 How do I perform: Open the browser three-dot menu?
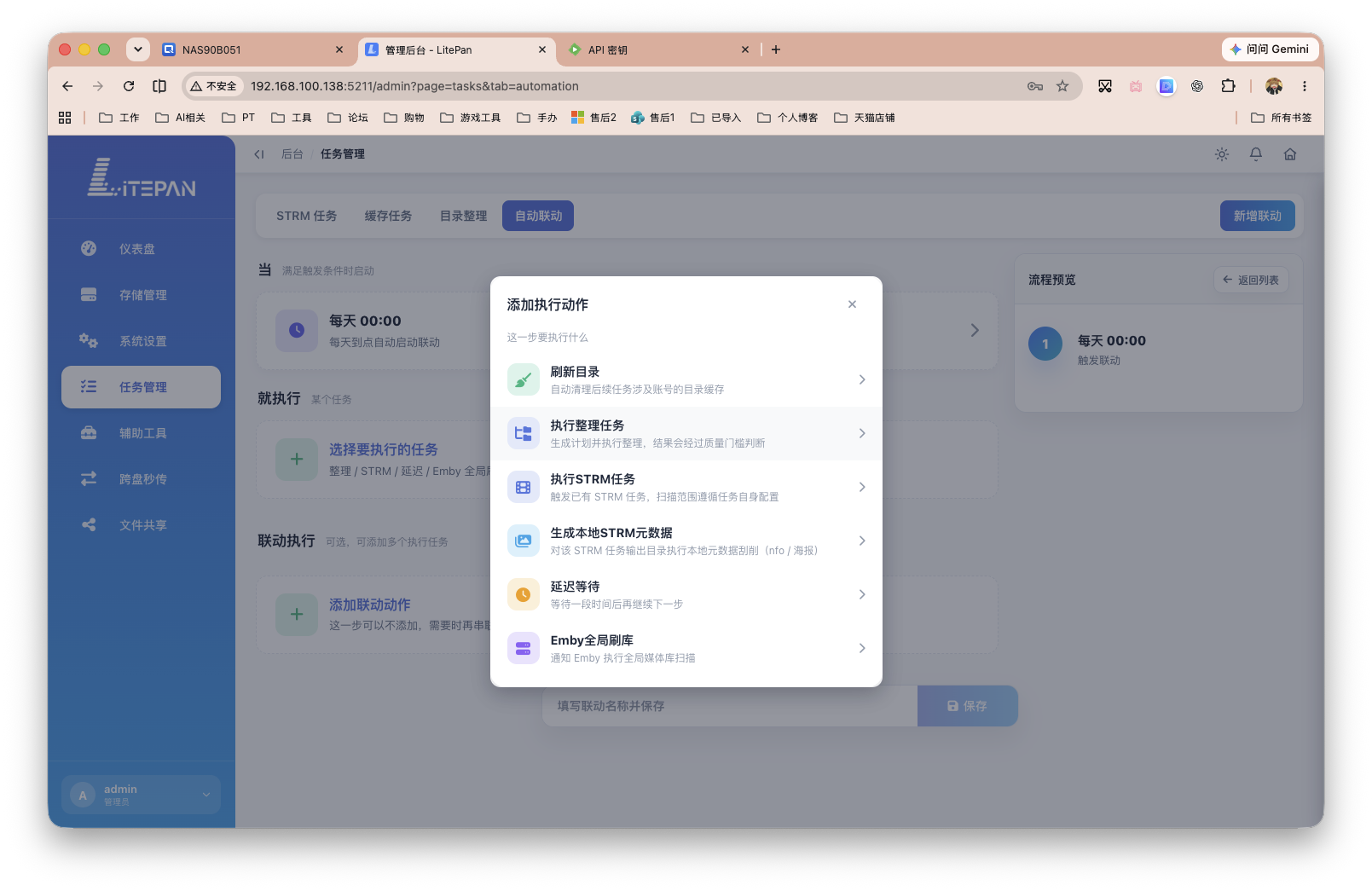point(1304,86)
